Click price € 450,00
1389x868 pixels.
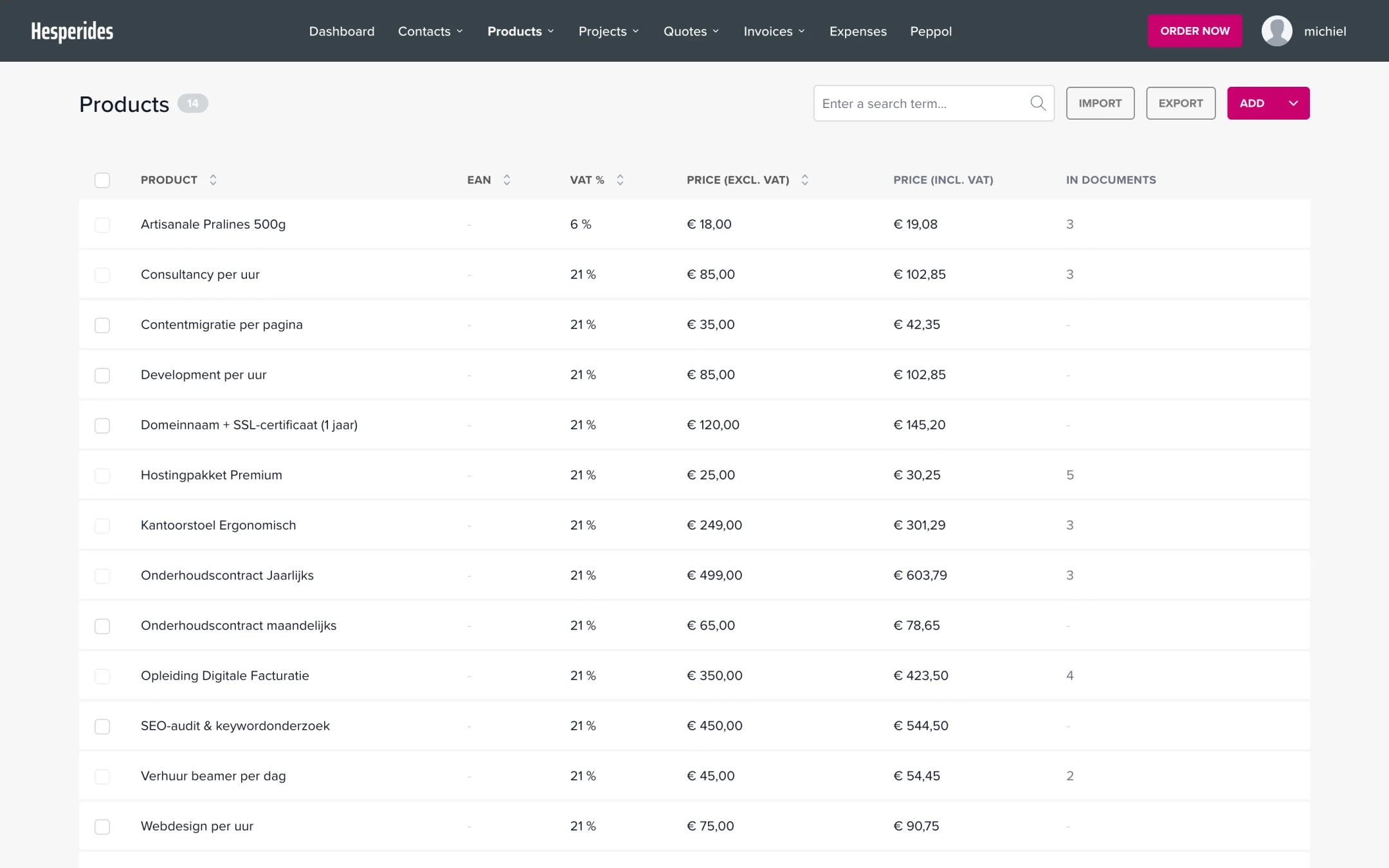point(714,726)
